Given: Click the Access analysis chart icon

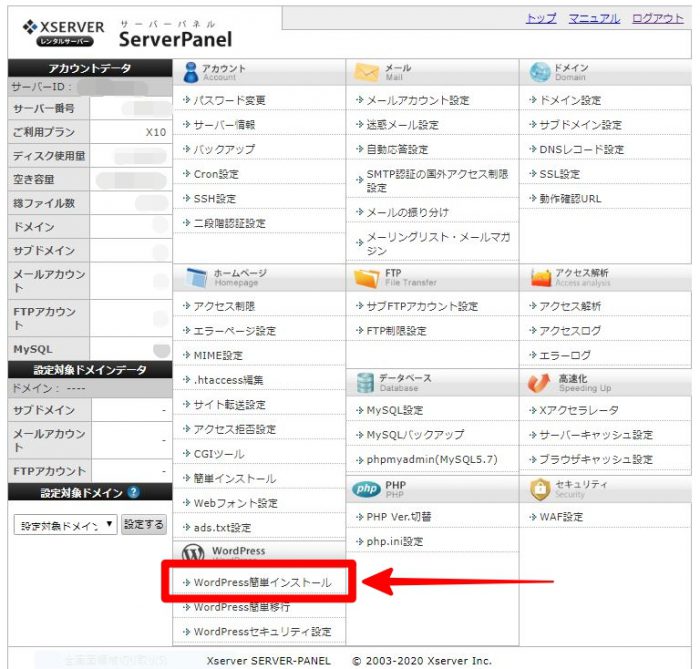Looking at the screenshot, I should [541, 278].
